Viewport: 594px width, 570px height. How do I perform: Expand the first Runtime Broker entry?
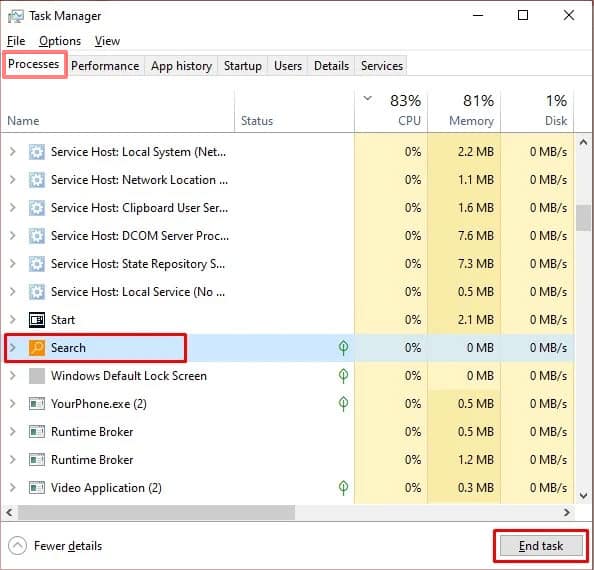(x=13, y=432)
